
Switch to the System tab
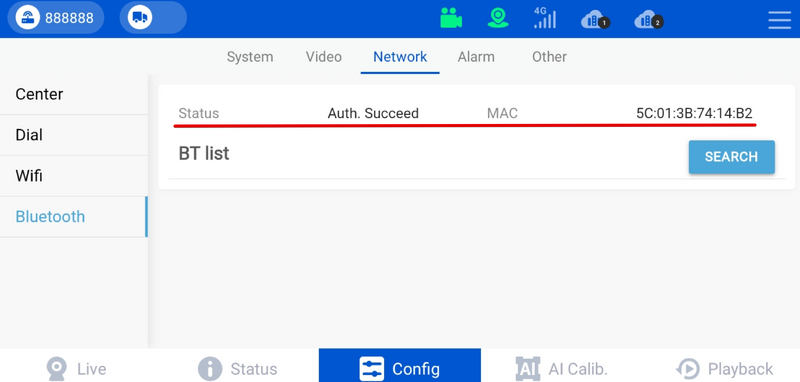250,57
